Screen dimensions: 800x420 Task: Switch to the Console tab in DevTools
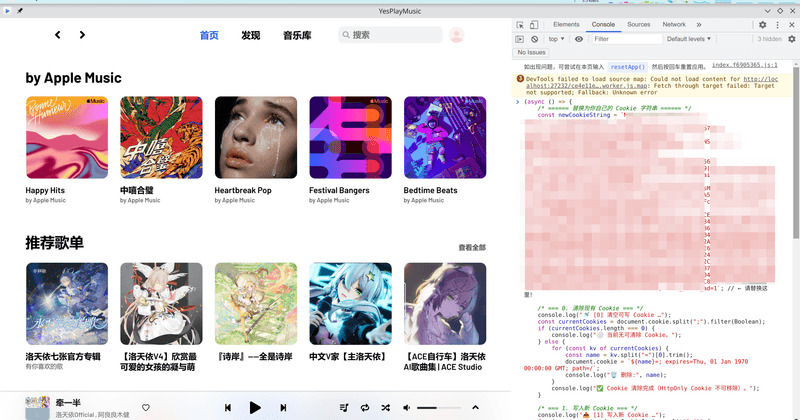click(x=603, y=24)
